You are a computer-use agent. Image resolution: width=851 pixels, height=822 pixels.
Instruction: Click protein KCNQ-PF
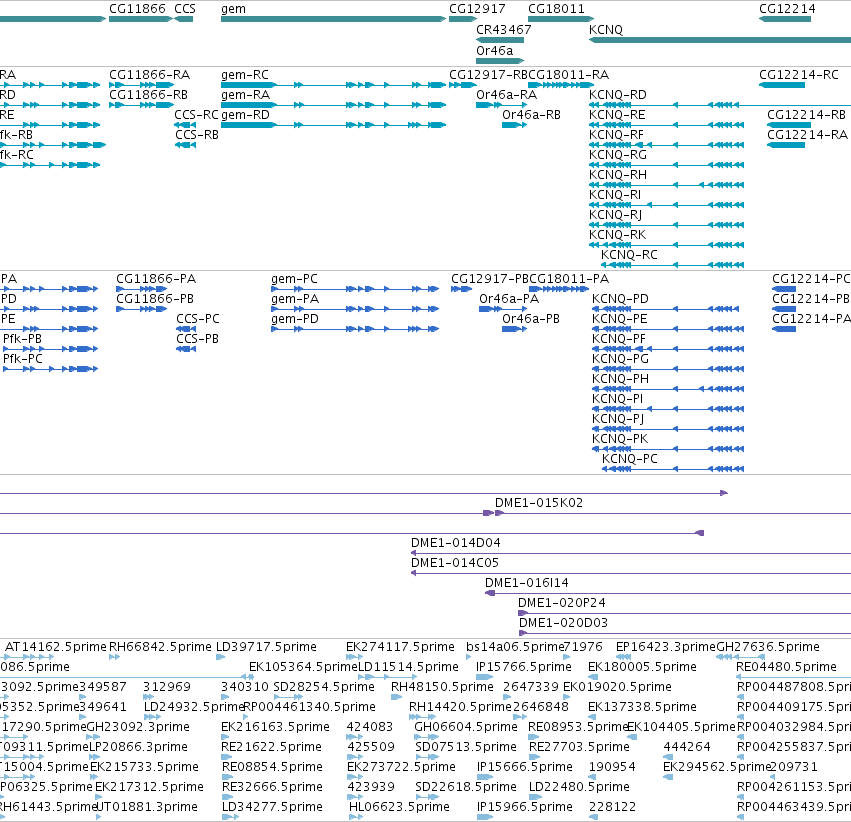click(668, 349)
